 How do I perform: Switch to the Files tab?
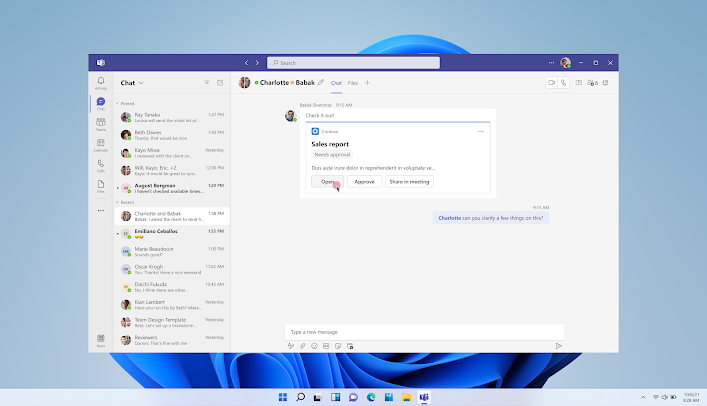[x=353, y=83]
